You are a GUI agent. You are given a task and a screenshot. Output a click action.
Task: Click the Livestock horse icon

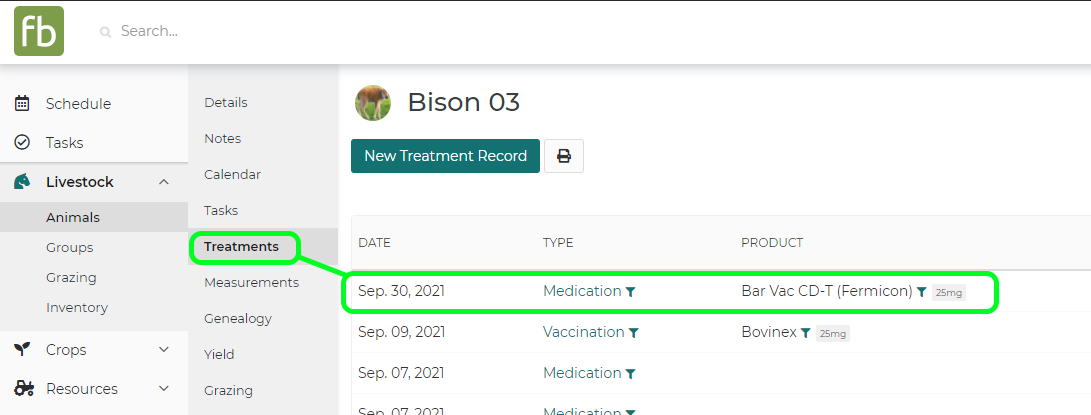tap(22, 182)
